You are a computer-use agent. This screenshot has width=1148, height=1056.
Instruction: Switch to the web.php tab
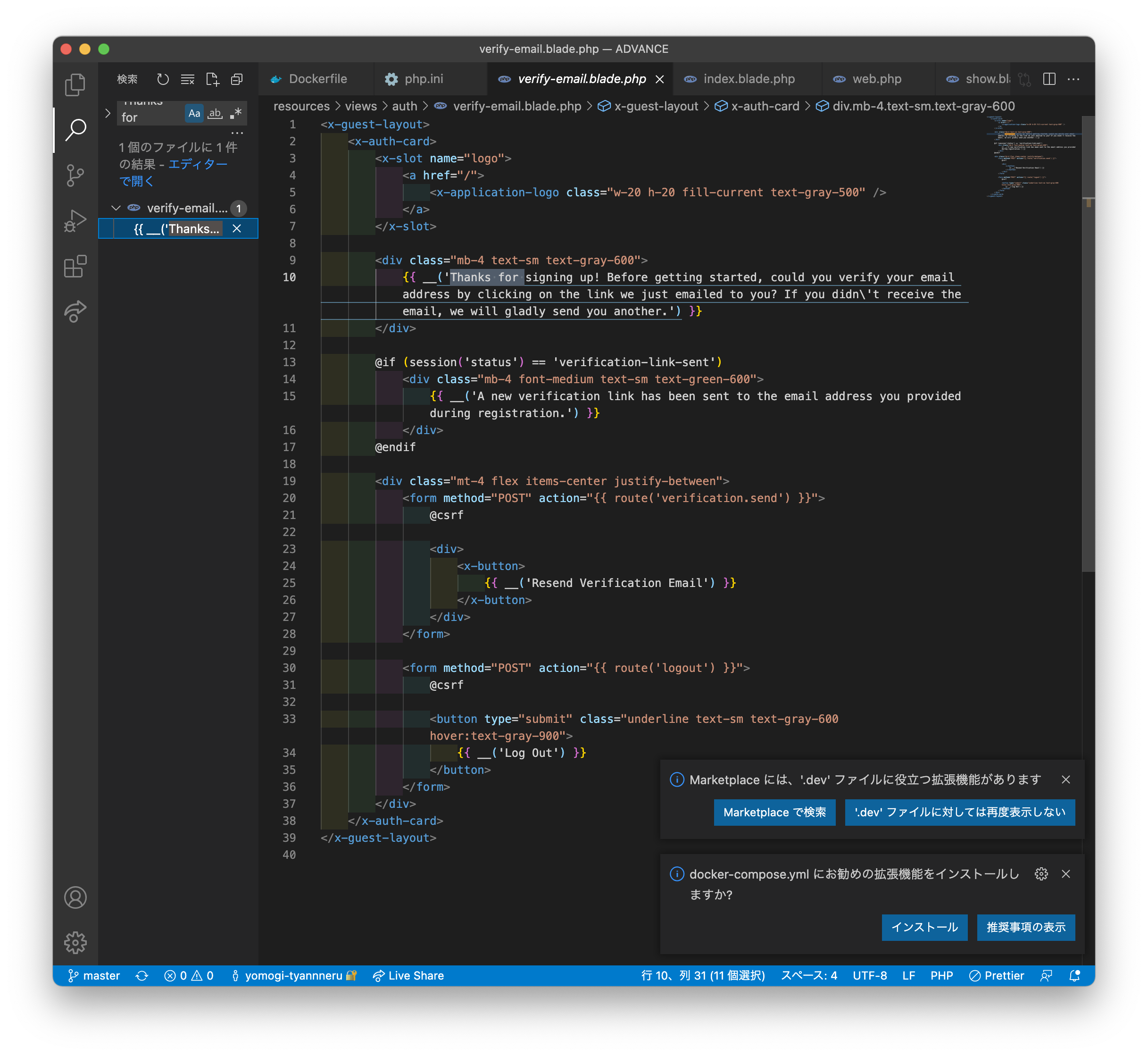[x=876, y=79]
